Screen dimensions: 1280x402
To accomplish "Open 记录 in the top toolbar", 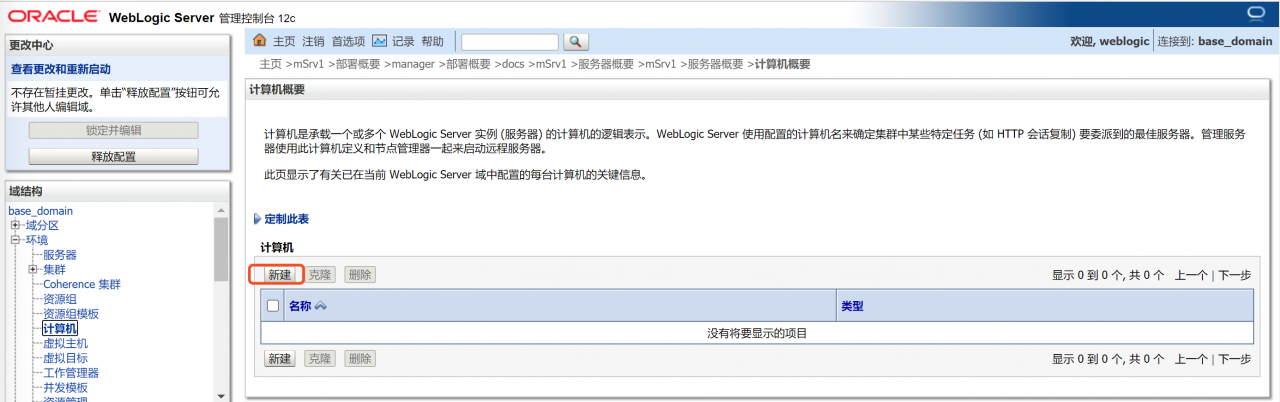I will 403,41.
